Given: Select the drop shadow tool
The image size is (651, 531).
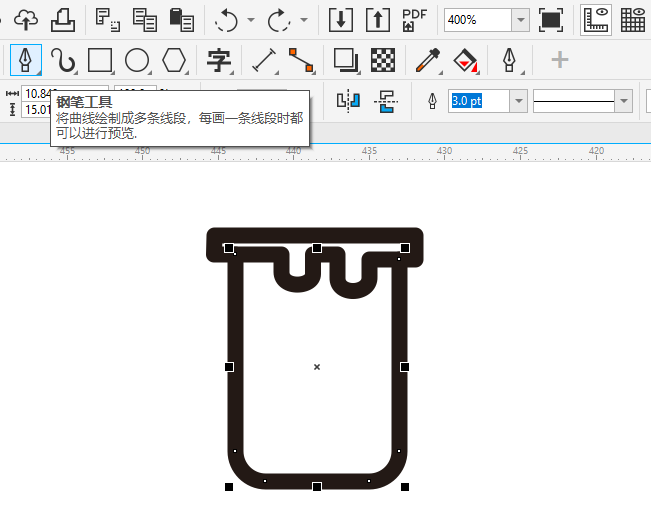Looking at the screenshot, I should [x=346, y=60].
